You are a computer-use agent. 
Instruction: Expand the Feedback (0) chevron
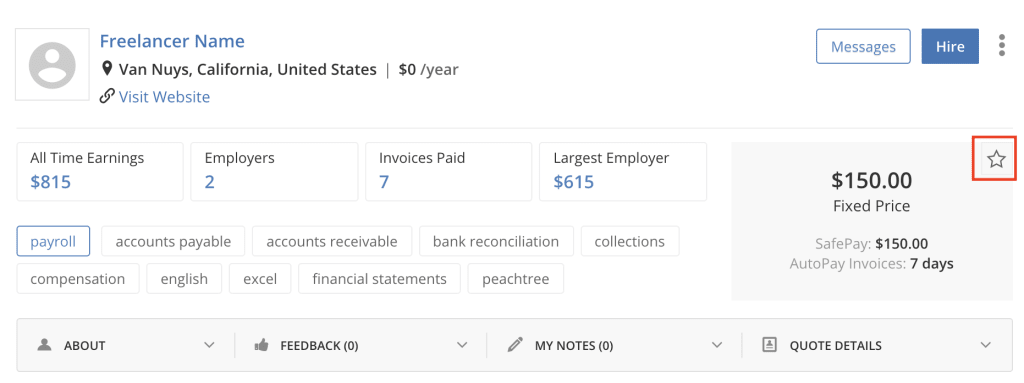[462, 345]
